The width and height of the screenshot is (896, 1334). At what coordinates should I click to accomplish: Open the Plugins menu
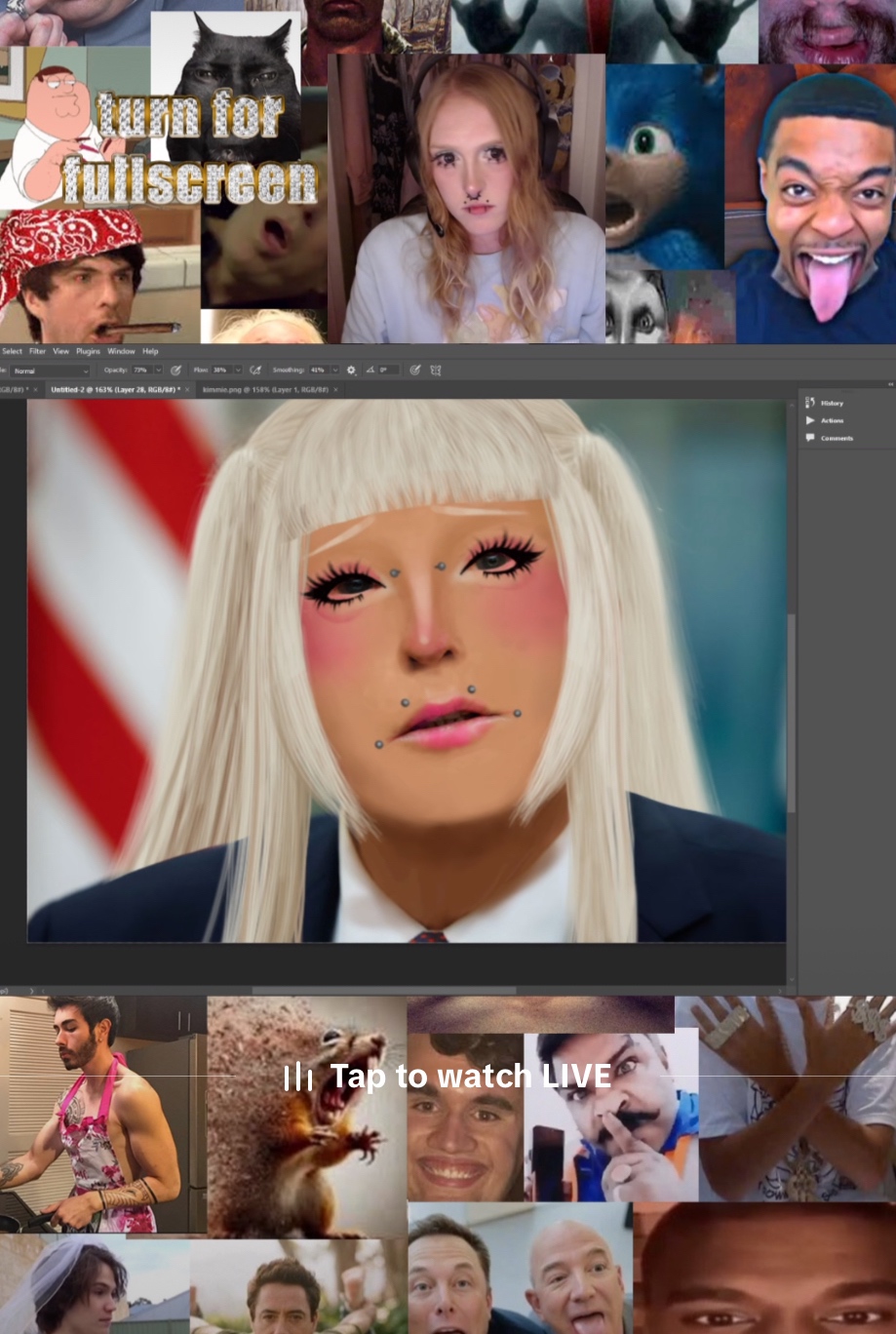click(x=88, y=351)
